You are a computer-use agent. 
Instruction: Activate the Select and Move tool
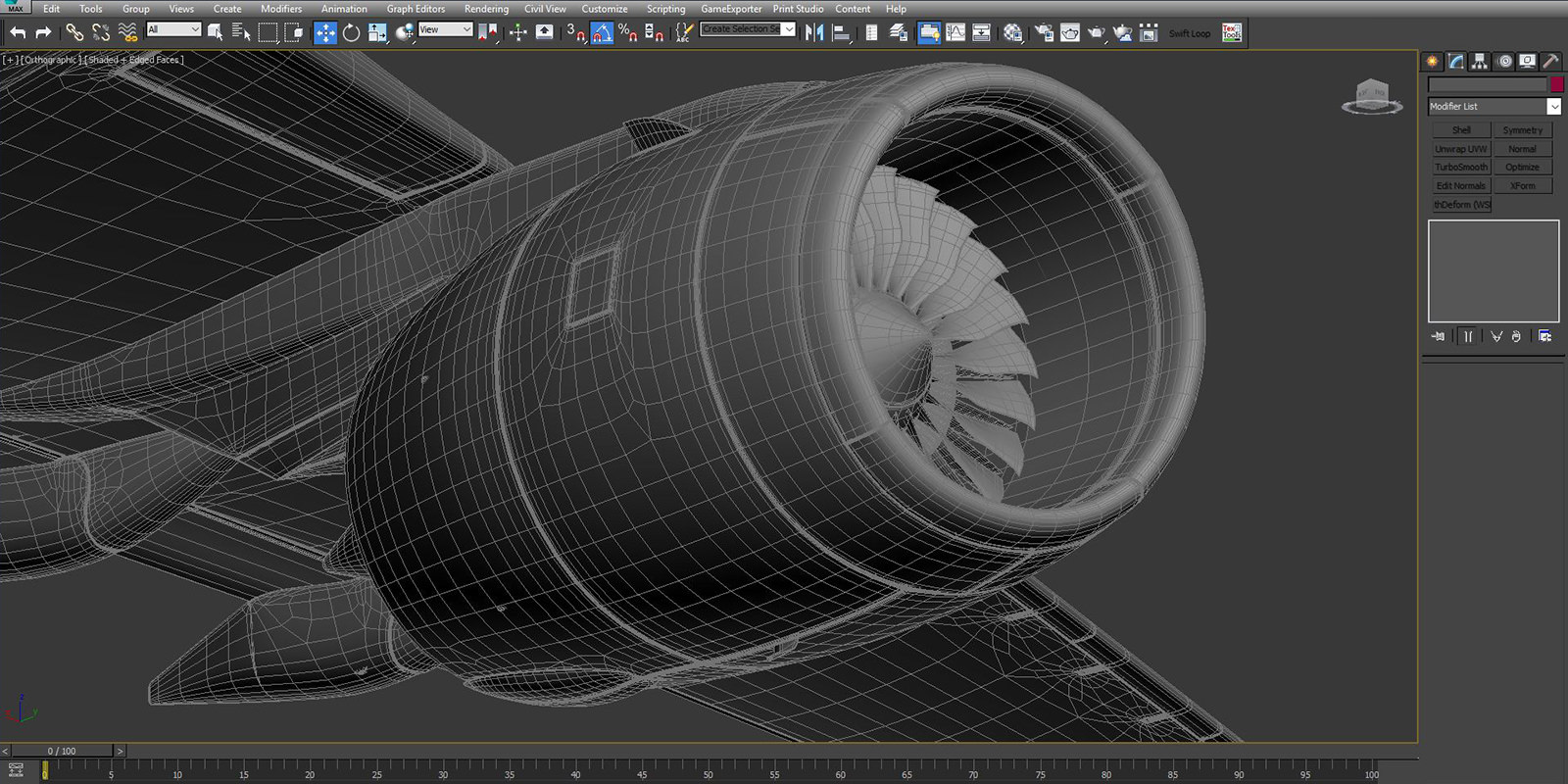click(324, 33)
